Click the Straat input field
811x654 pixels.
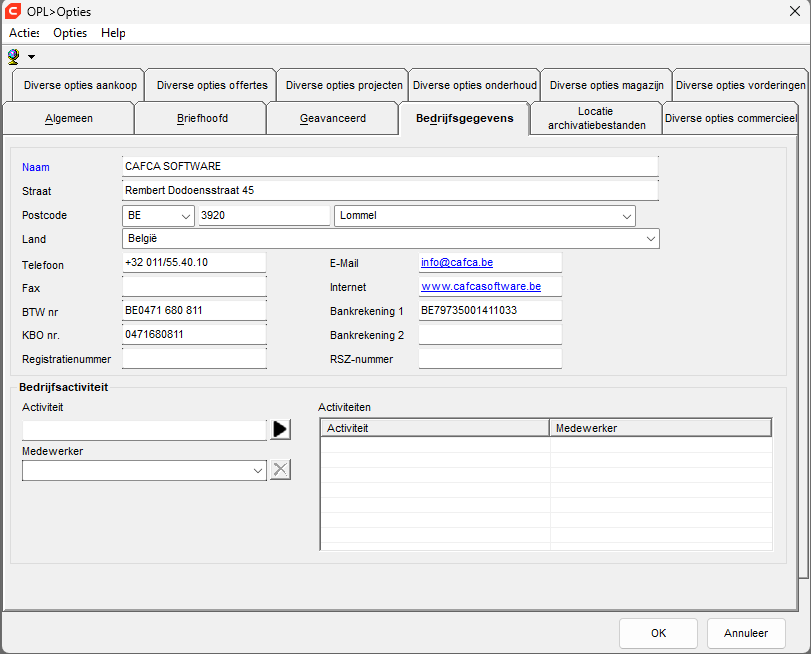pos(391,190)
